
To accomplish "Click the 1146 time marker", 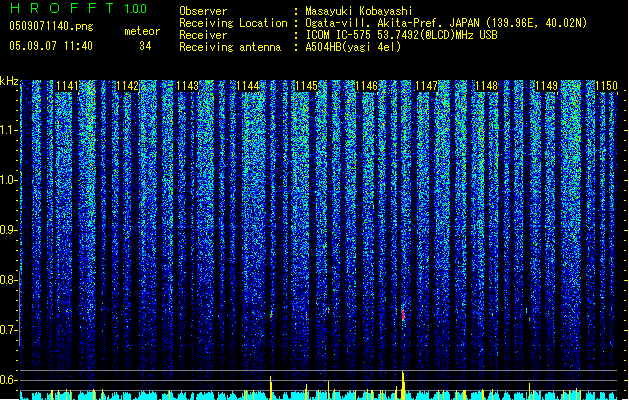I will click(366, 86).
